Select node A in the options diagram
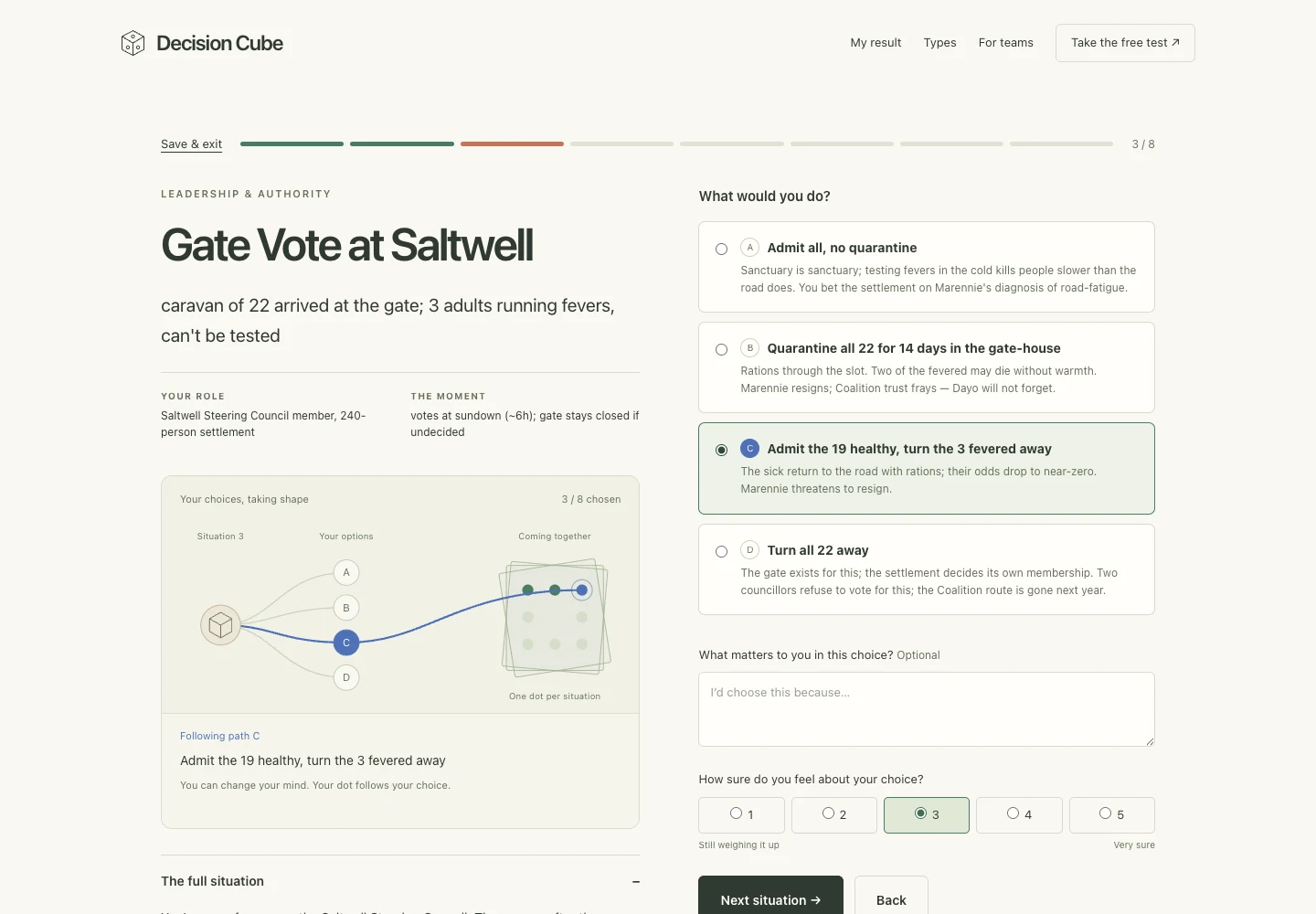This screenshot has width=1316, height=914. (x=346, y=572)
